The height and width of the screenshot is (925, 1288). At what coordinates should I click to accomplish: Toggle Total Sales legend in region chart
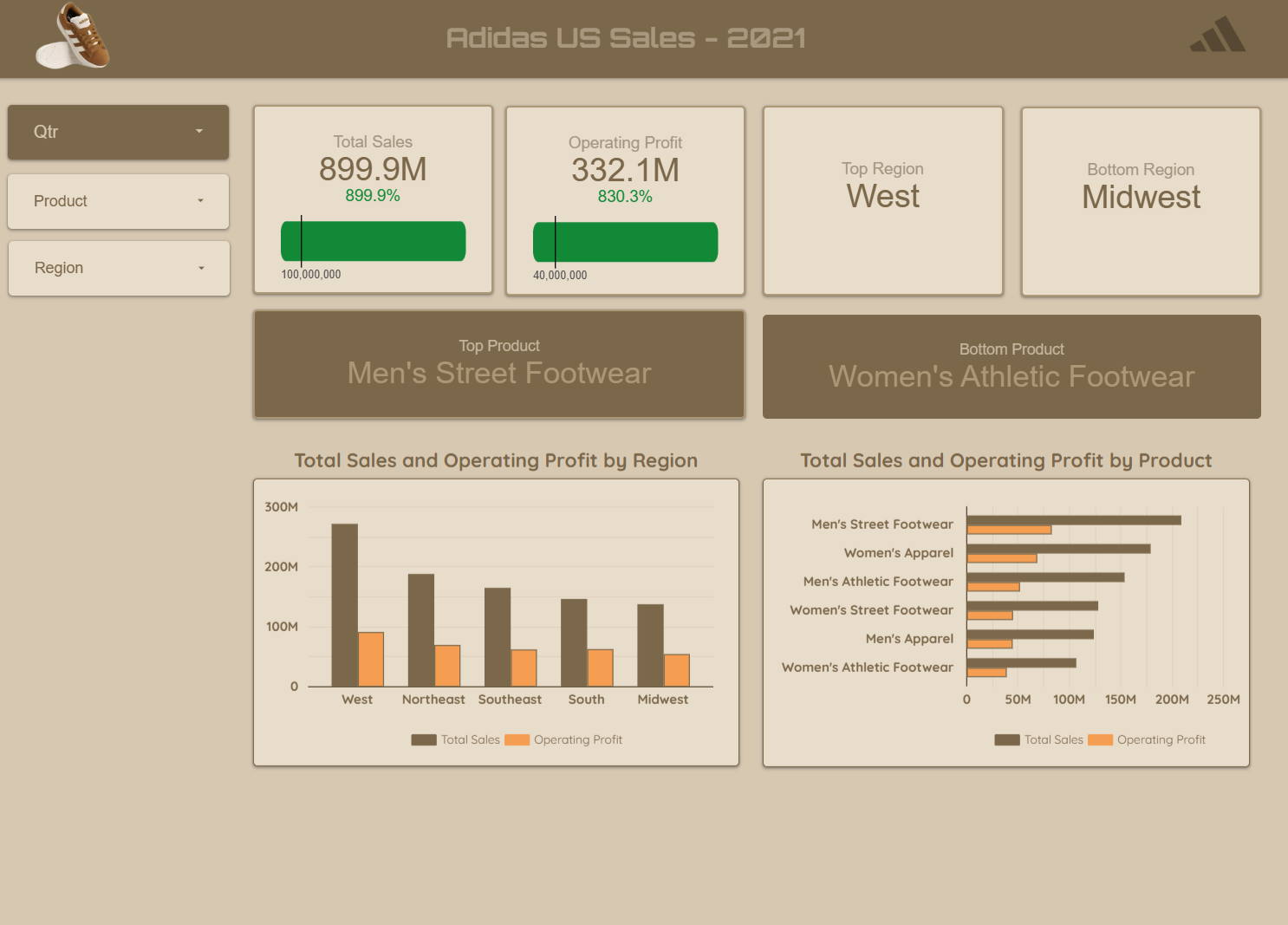(x=456, y=739)
